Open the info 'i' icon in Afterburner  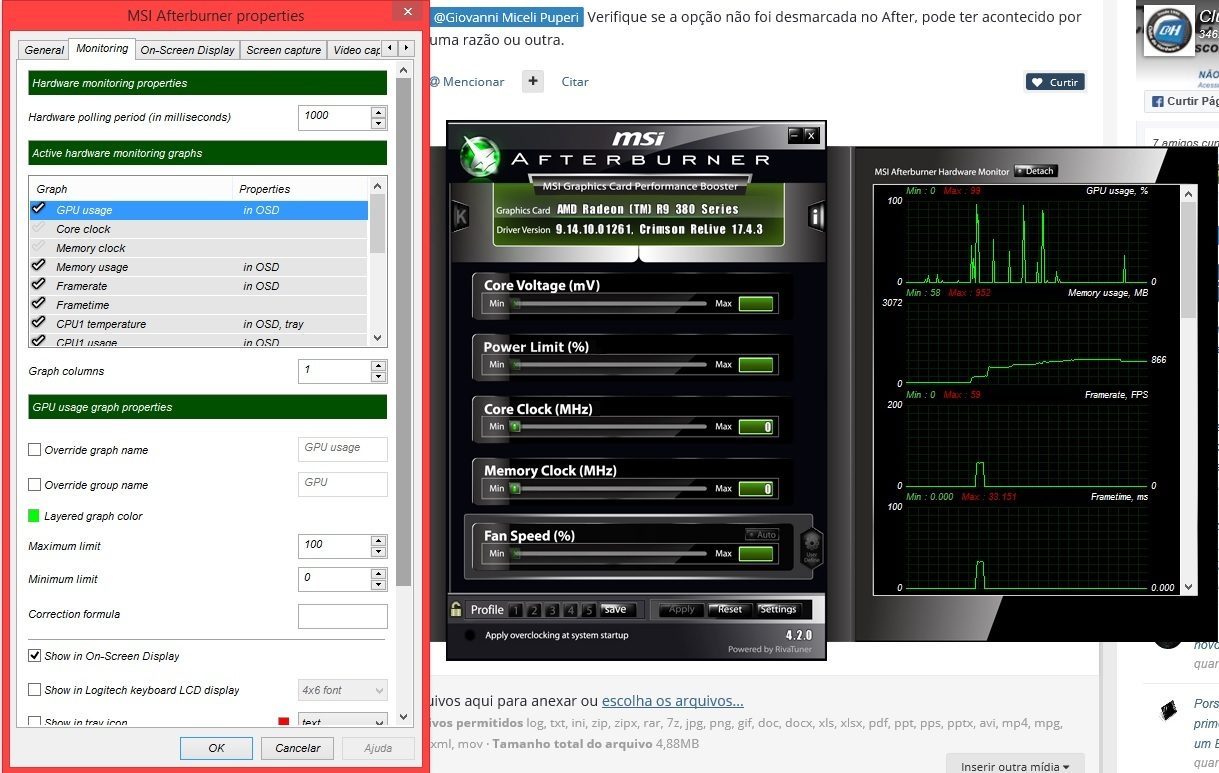816,215
